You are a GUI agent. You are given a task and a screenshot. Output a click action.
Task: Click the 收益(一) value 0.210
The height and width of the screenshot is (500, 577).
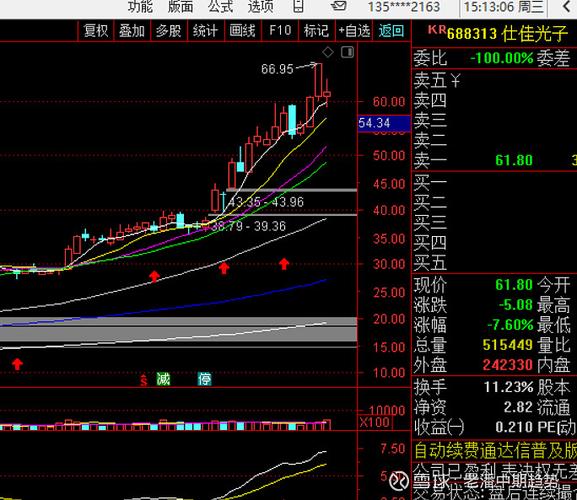click(514, 428)
